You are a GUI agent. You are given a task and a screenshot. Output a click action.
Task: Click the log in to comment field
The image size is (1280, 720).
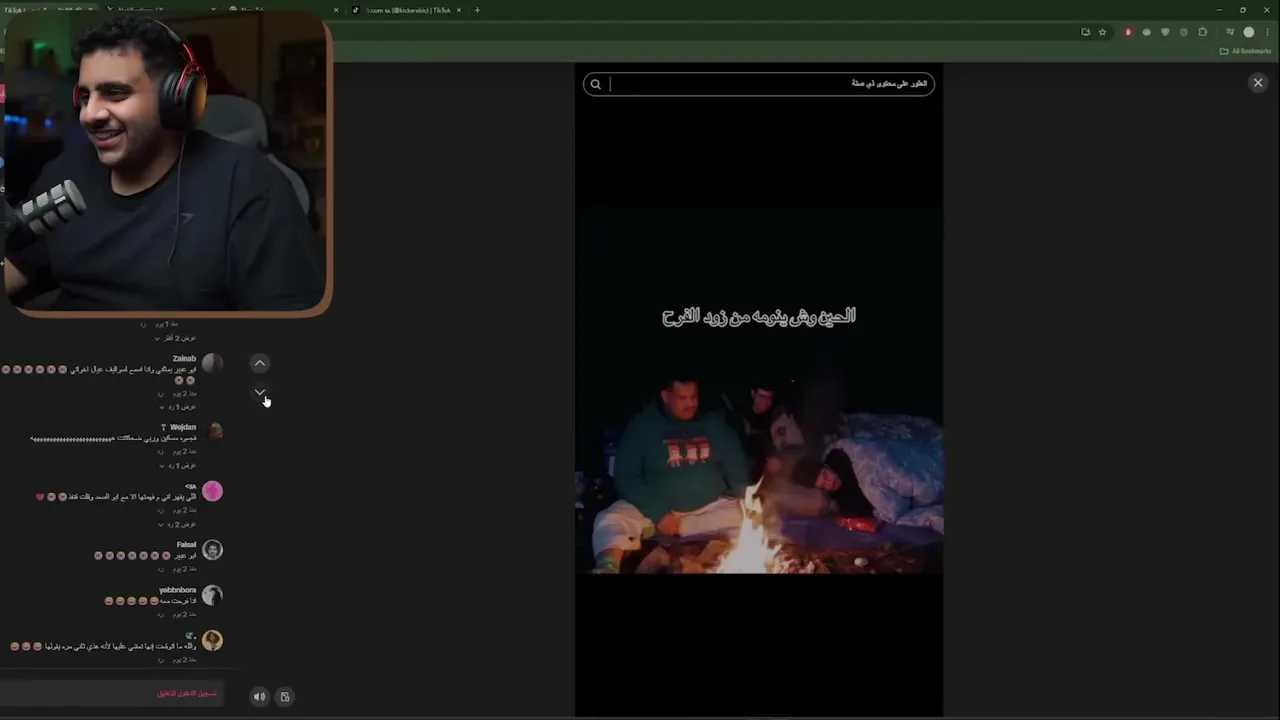click(110, 693)
